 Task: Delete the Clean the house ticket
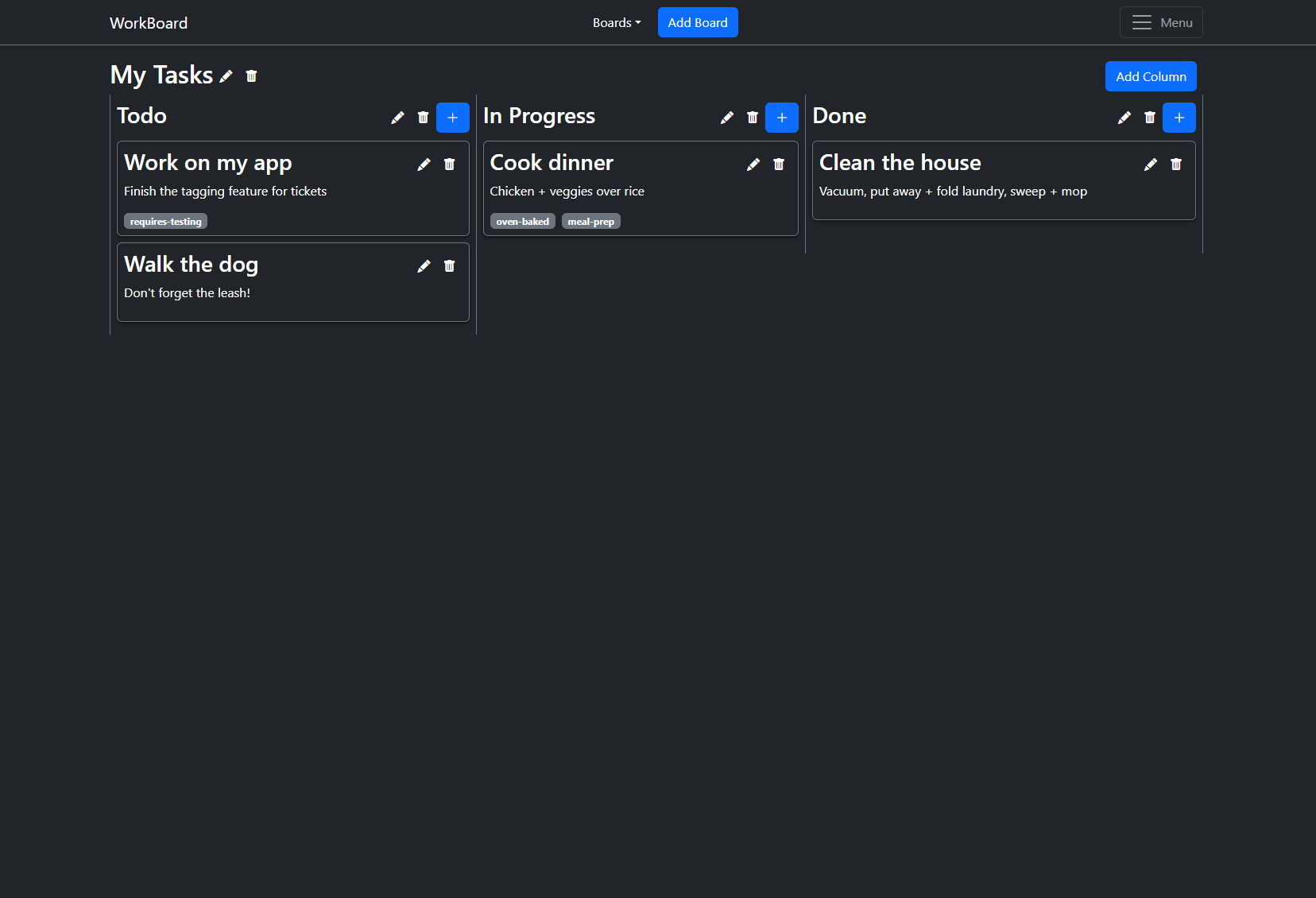point(1176,165)
